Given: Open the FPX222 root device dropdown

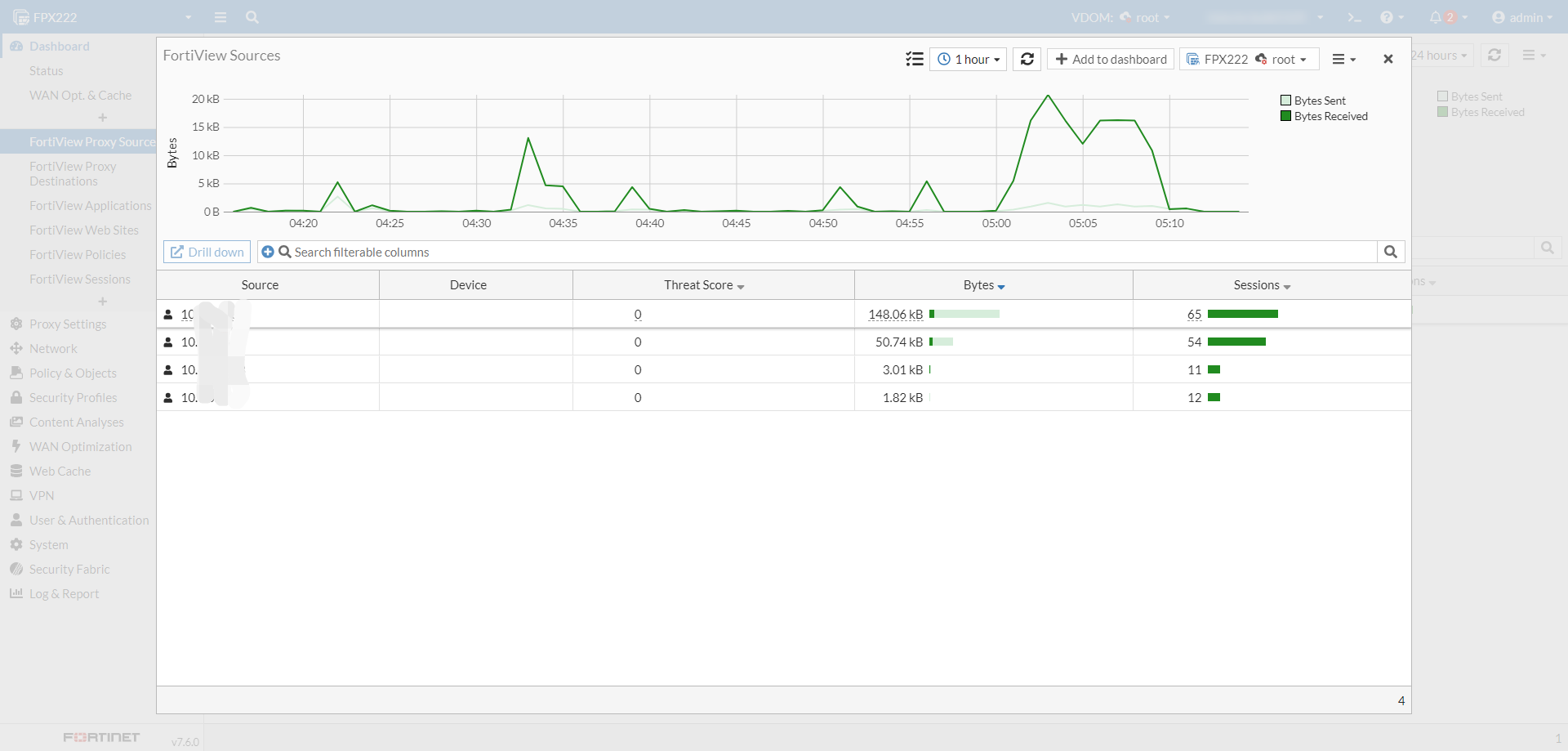Looking at the screenshot, I should (1249, 59).
